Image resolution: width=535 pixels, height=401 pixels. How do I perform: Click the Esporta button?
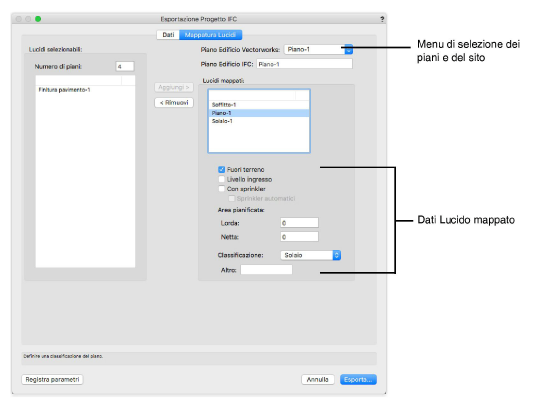pos(358,379)
